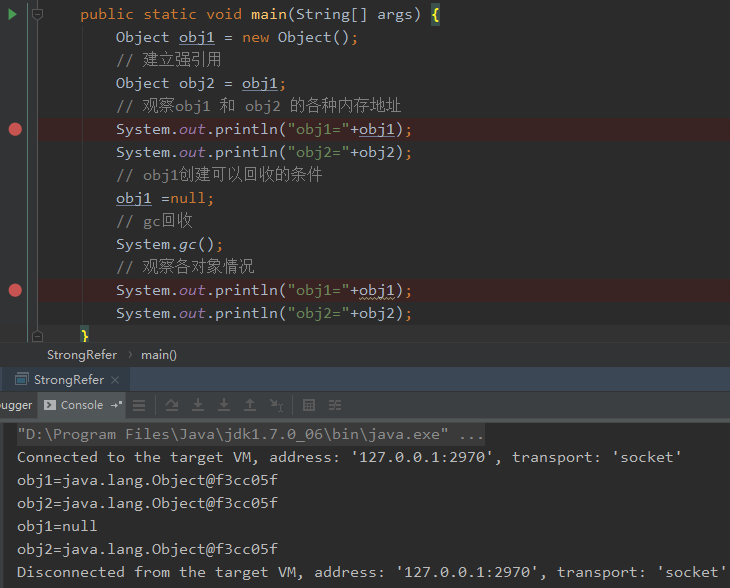The height and width of the screenshot is (588, 730).
Task: Select the StrongRefer debug session tab
Action: click(68, 380)
